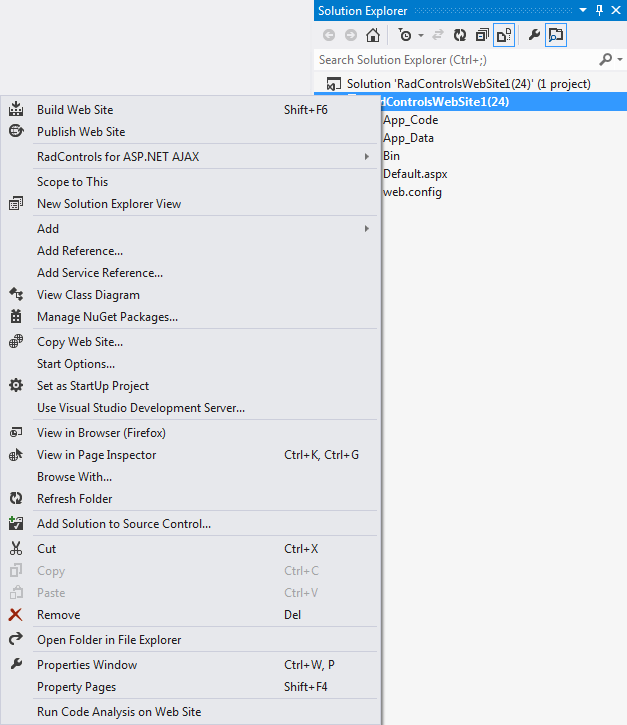This screenshot has height=725, width=627.
Task: Select the App_Data folder
Action: click(408, 138)
